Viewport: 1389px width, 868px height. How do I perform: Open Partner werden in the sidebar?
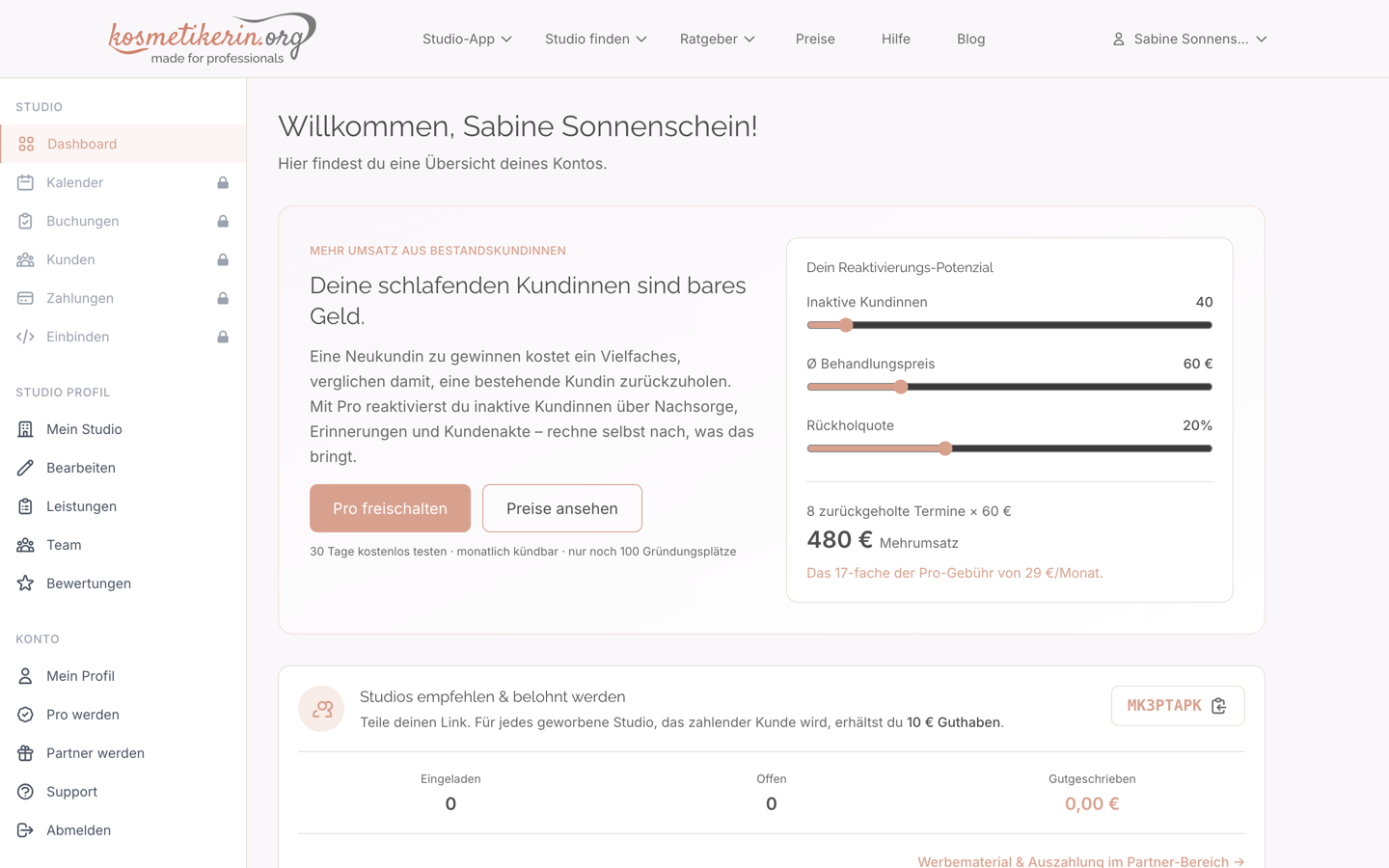tap(123, 753)
